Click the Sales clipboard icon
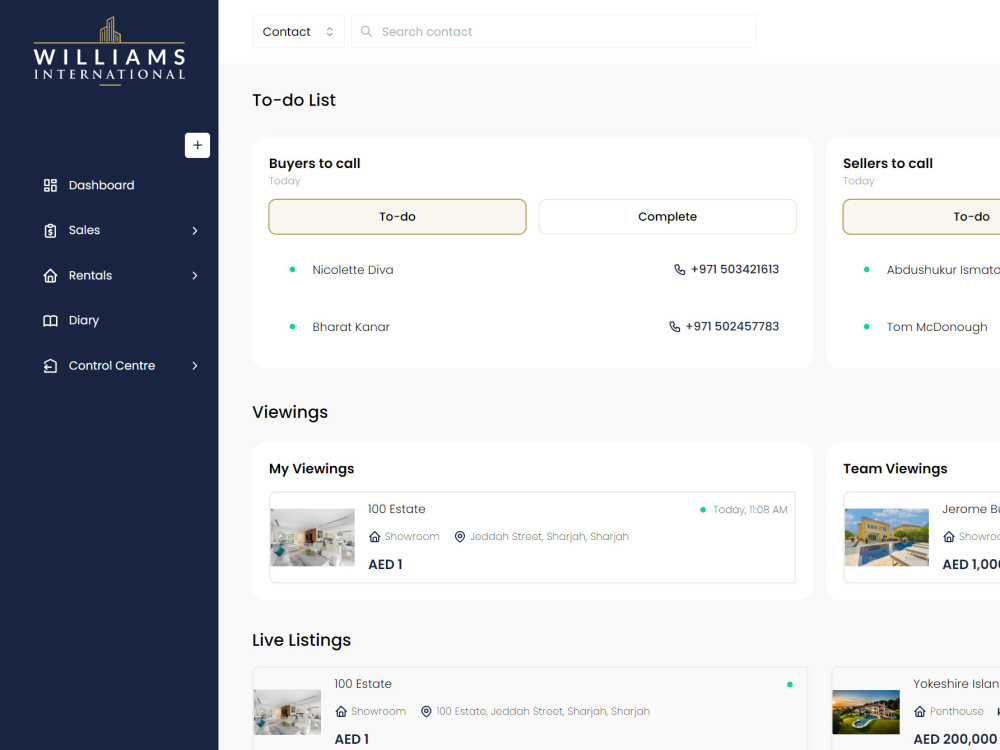Viewport: 1000px width, 750px height. [x=50, y=230]
